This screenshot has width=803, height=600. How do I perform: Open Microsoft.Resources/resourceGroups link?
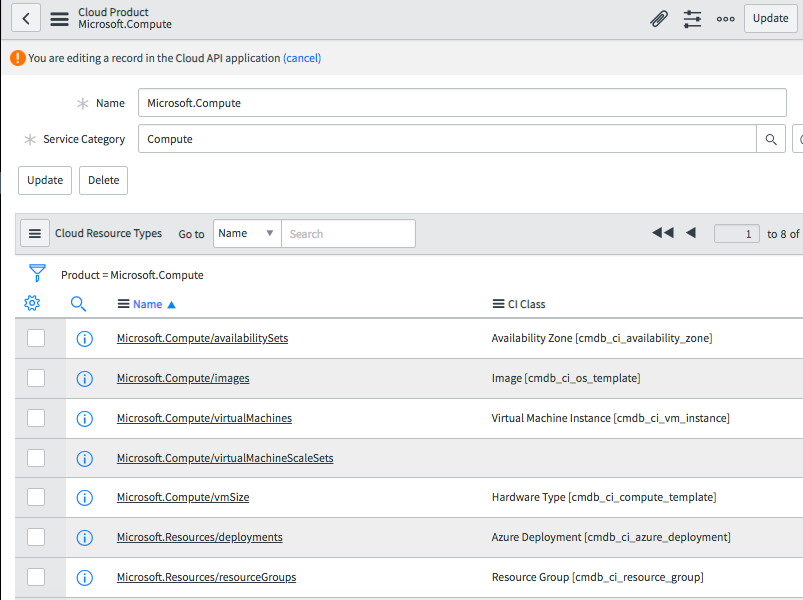tap(206, 577)
